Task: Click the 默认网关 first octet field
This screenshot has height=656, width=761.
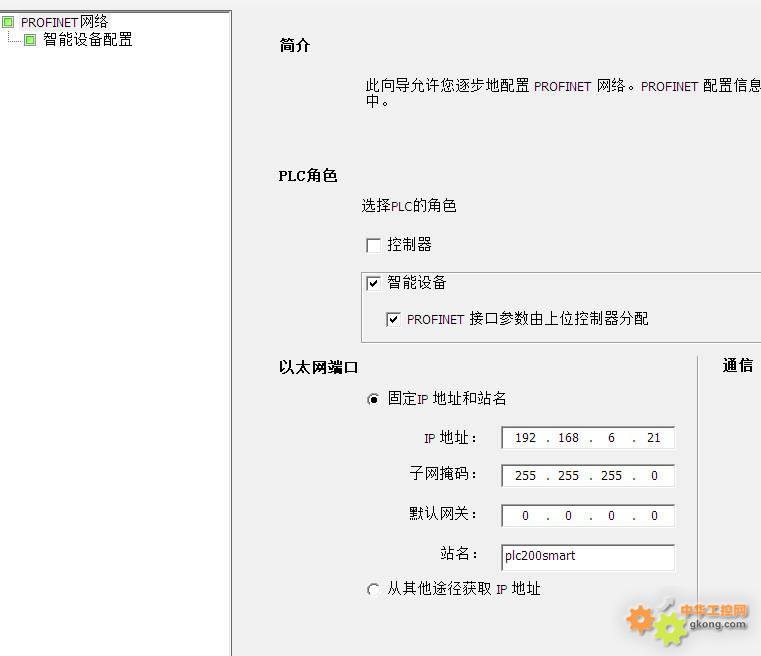Action: pos(526,516)
